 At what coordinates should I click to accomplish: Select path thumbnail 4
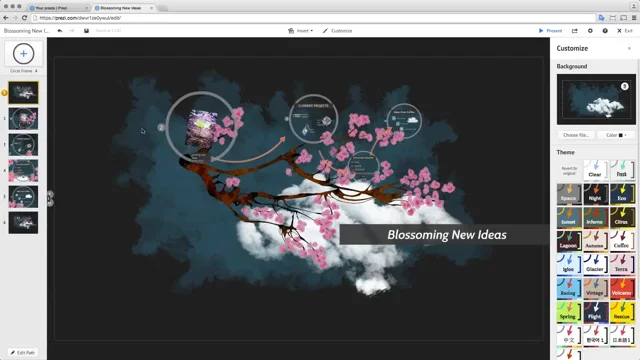[23, 171]
